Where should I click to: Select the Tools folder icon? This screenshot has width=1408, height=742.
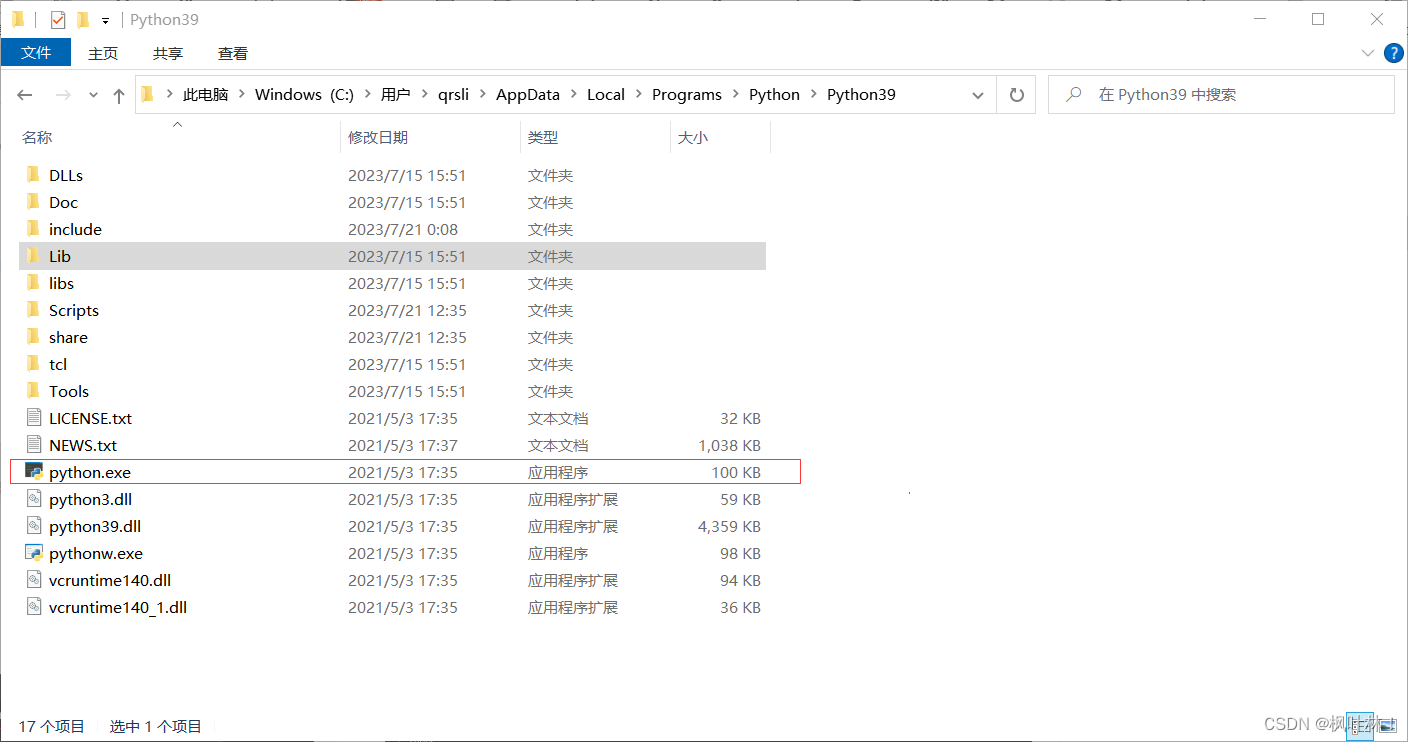coord(33,391)
